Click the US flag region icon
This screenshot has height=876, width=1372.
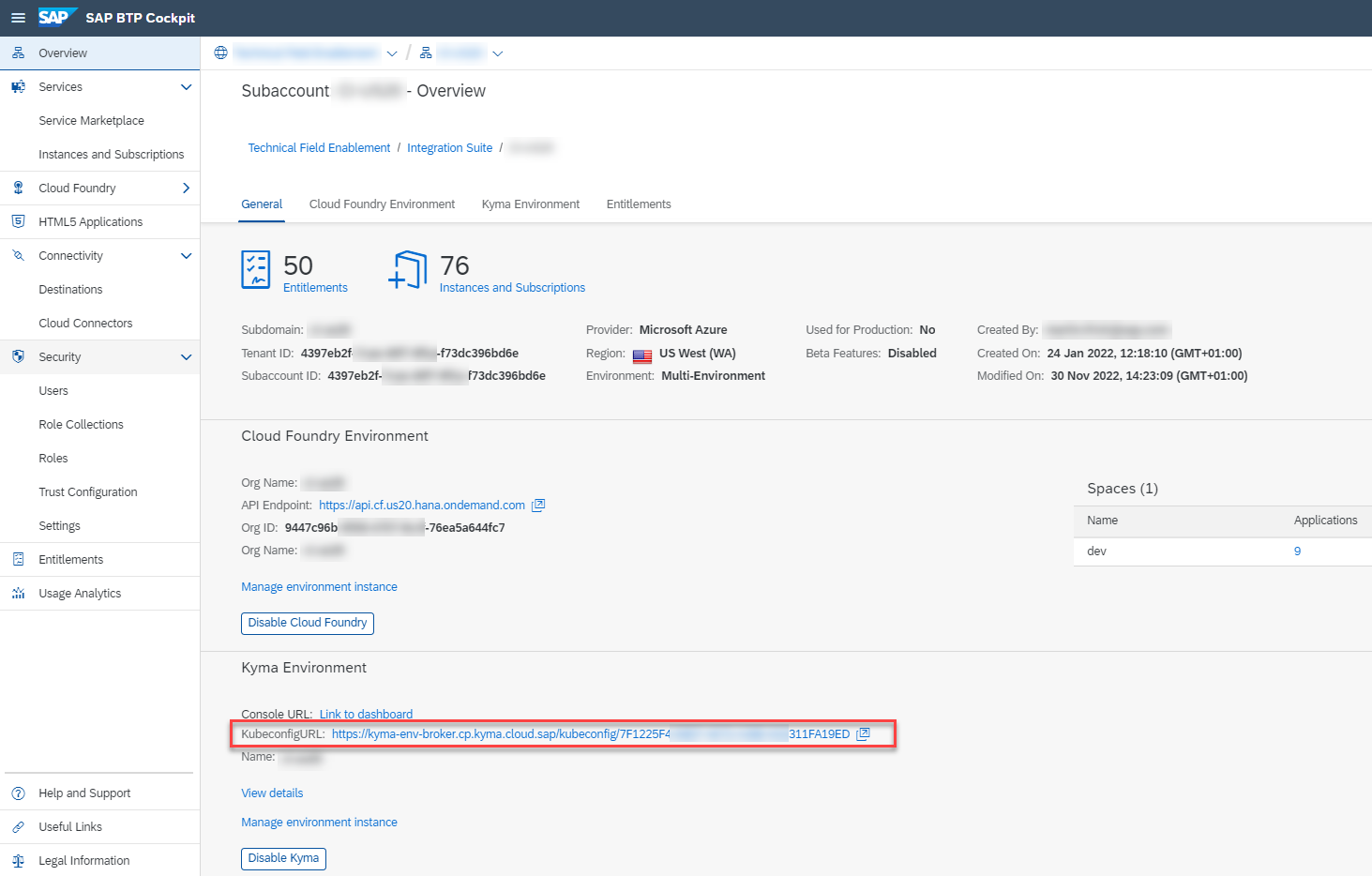642,355
